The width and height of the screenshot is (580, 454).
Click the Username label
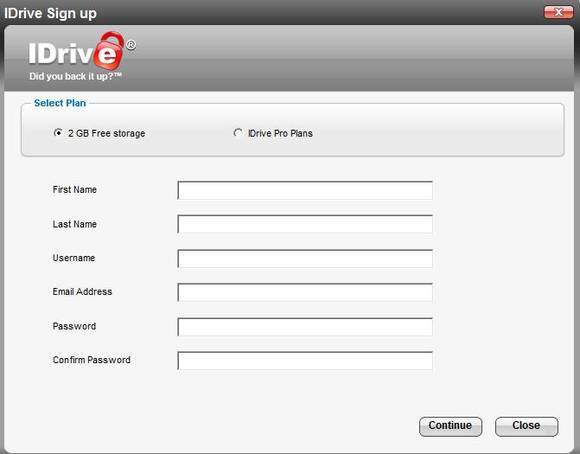click(74, 258)
